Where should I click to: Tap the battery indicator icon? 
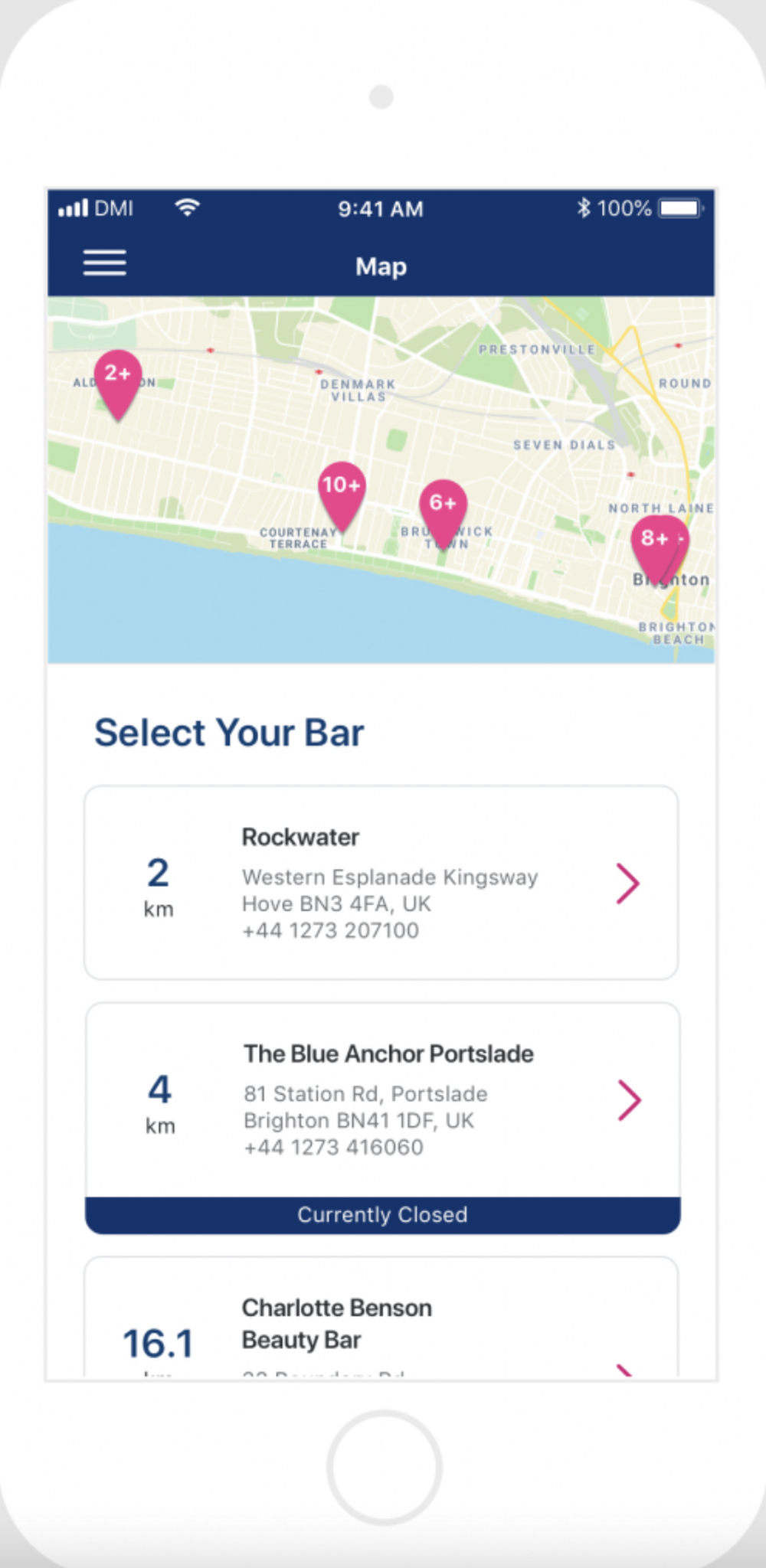tap(681, 208)
